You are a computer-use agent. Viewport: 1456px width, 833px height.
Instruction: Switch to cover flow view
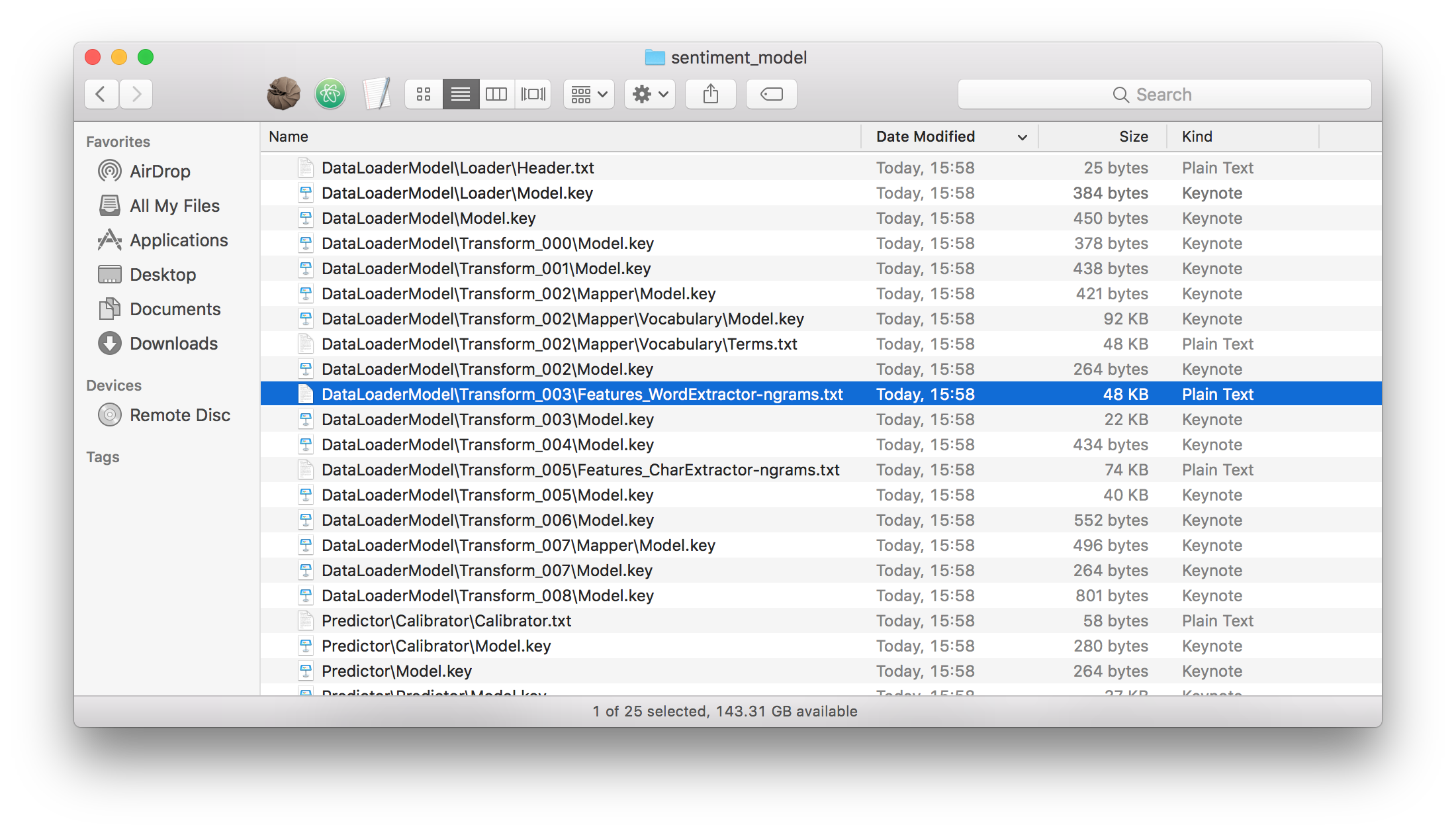coord(533,93)
